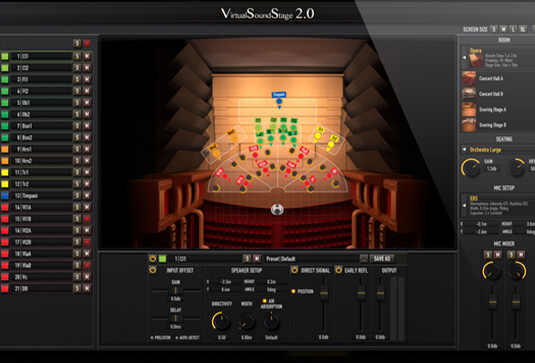Mute the first mic mixer channel

[x=498, y=255]
